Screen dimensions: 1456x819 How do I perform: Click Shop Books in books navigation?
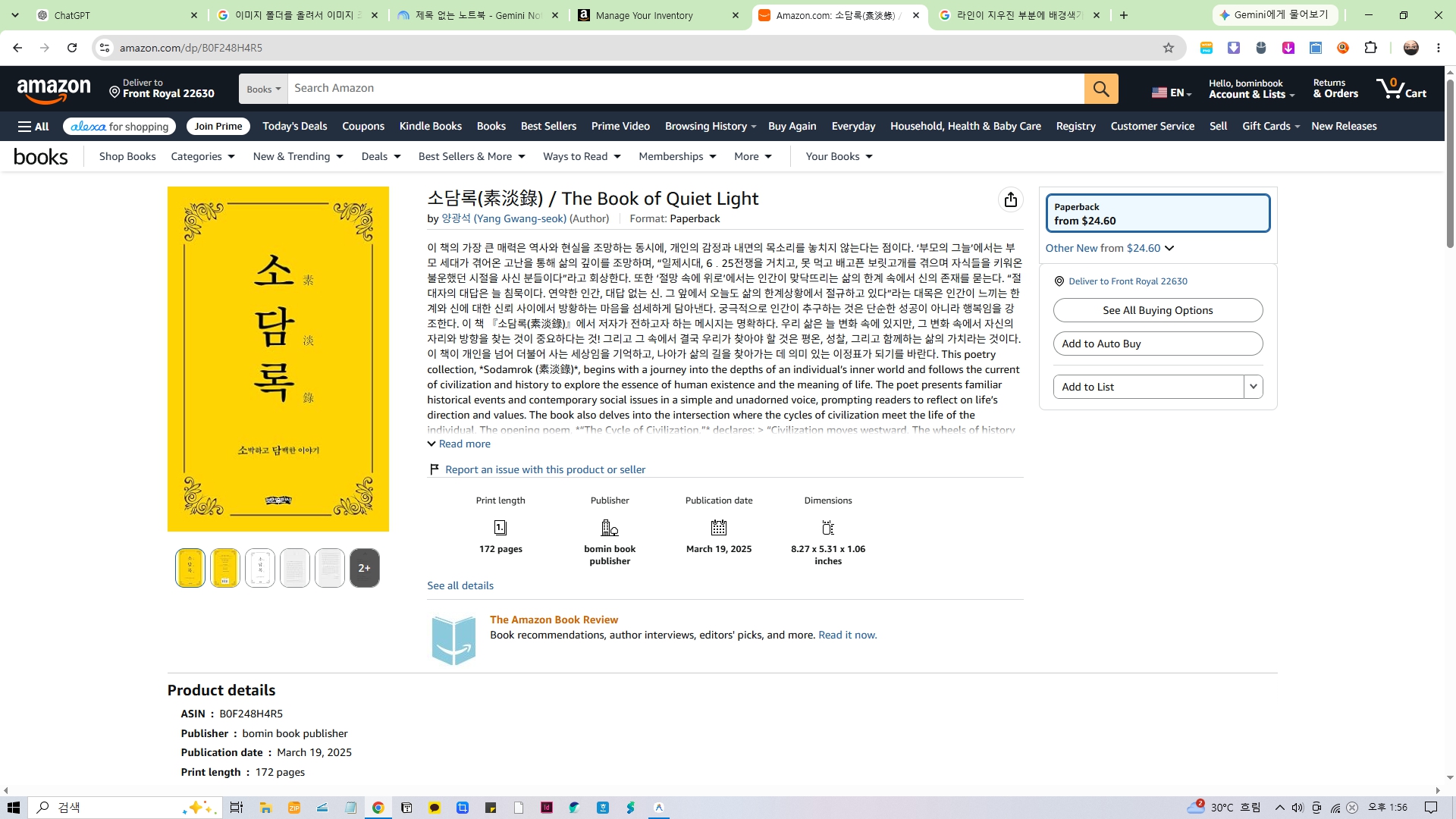[127, 156]
